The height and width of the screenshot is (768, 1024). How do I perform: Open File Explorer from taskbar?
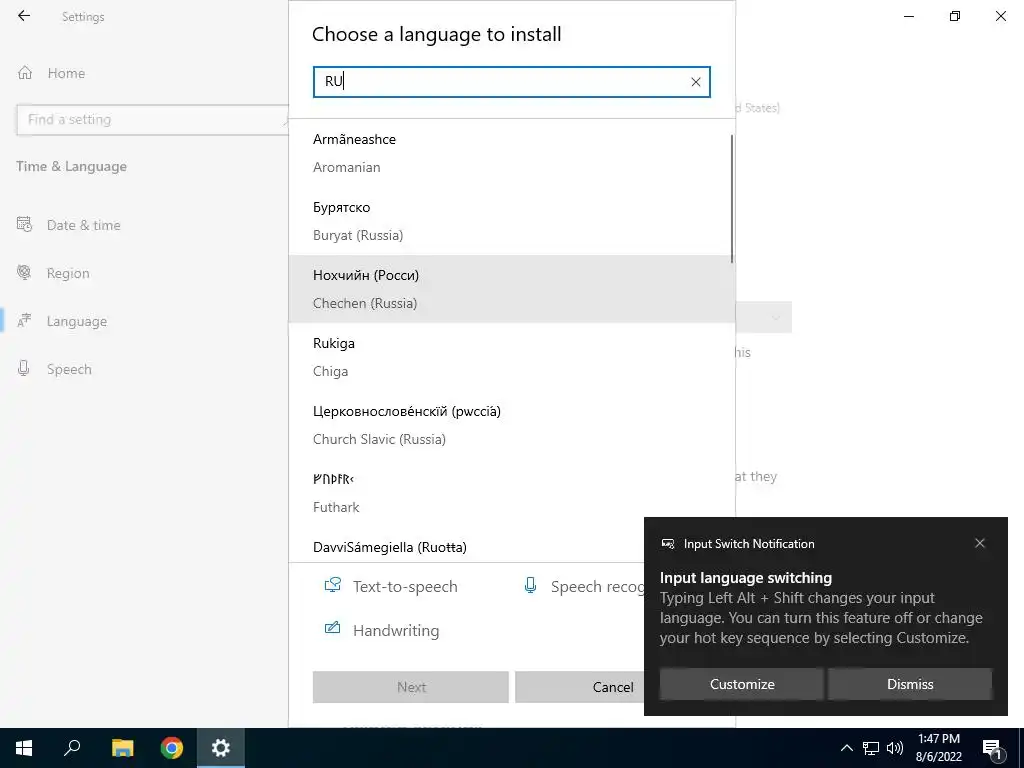coord(122,748)
